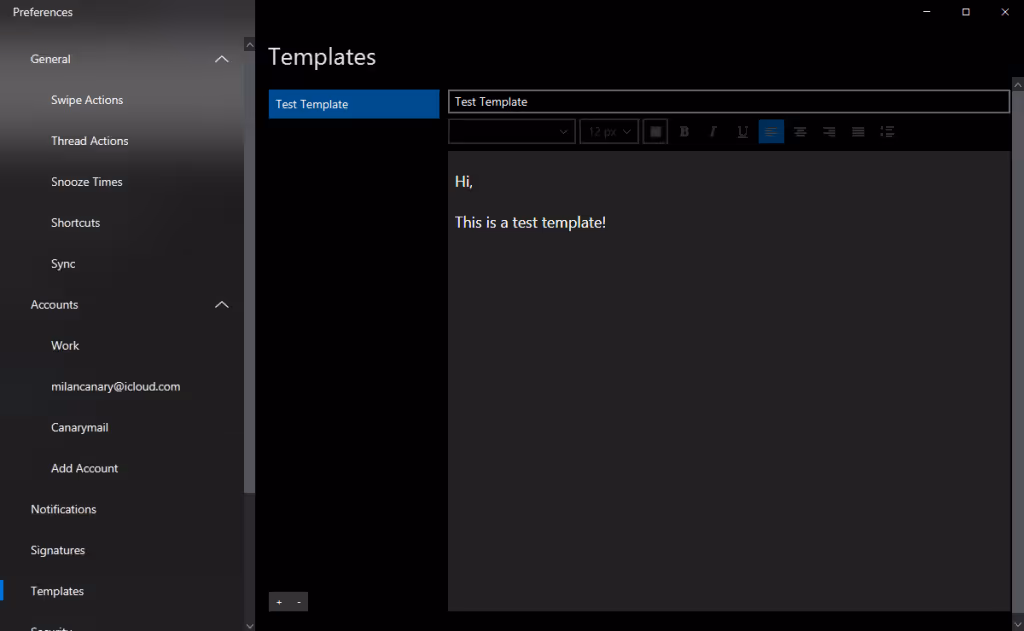Align template text right
The height and width of the screenshot is (631, 1024).
point(829,131)
